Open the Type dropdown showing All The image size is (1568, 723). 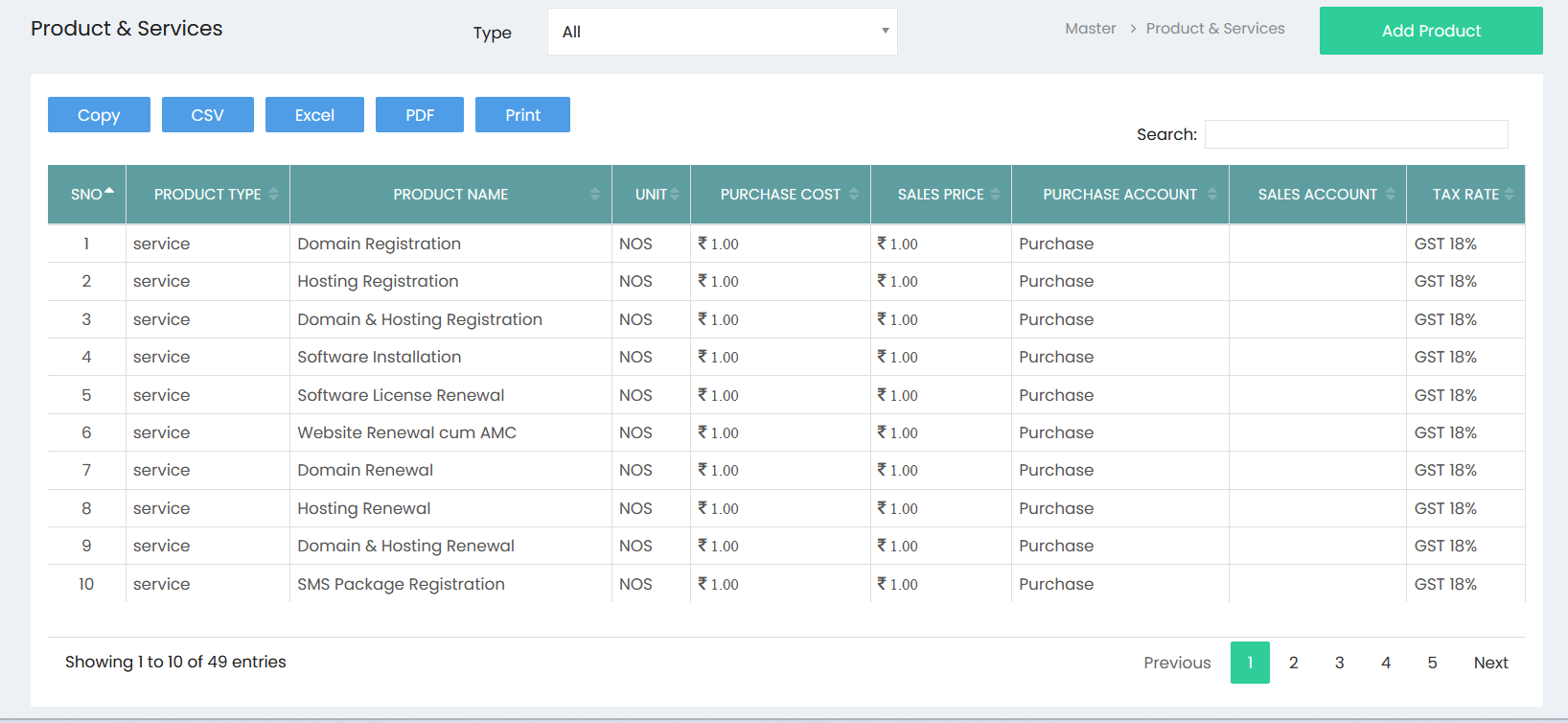(723, 32)
